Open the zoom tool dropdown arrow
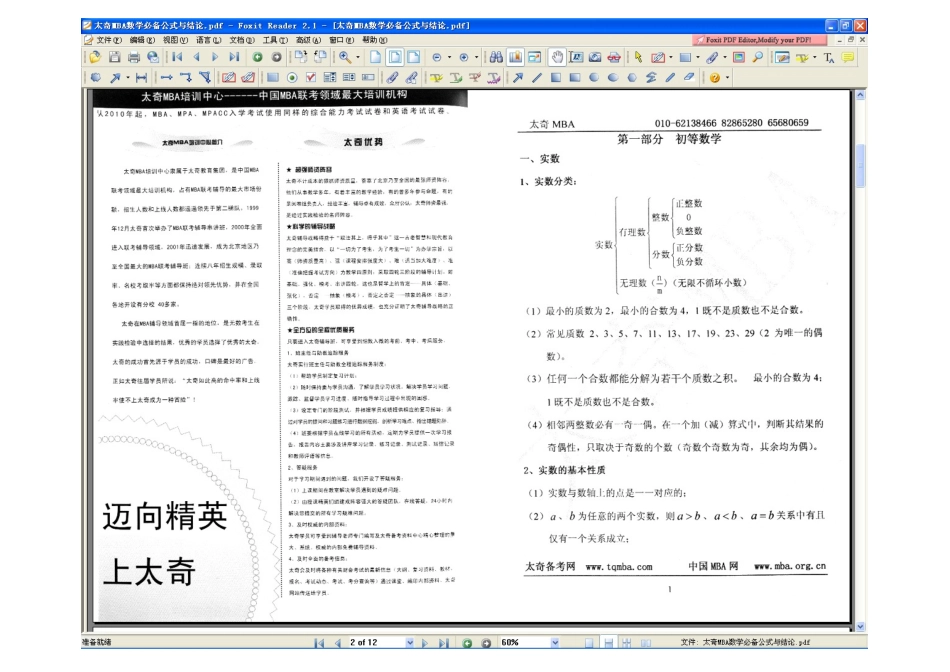This screenshot has width=950, height=672. pyautogui.click(x=358, y=58)
